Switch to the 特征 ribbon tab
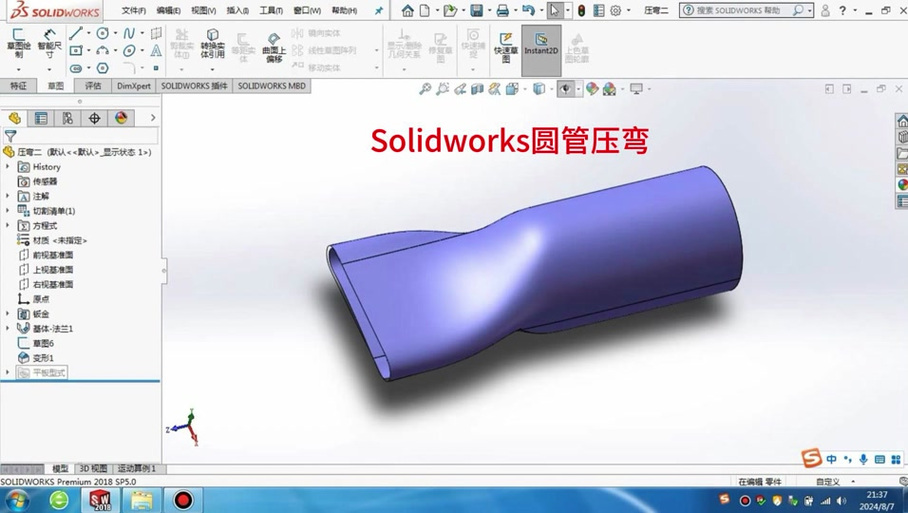 19,86
